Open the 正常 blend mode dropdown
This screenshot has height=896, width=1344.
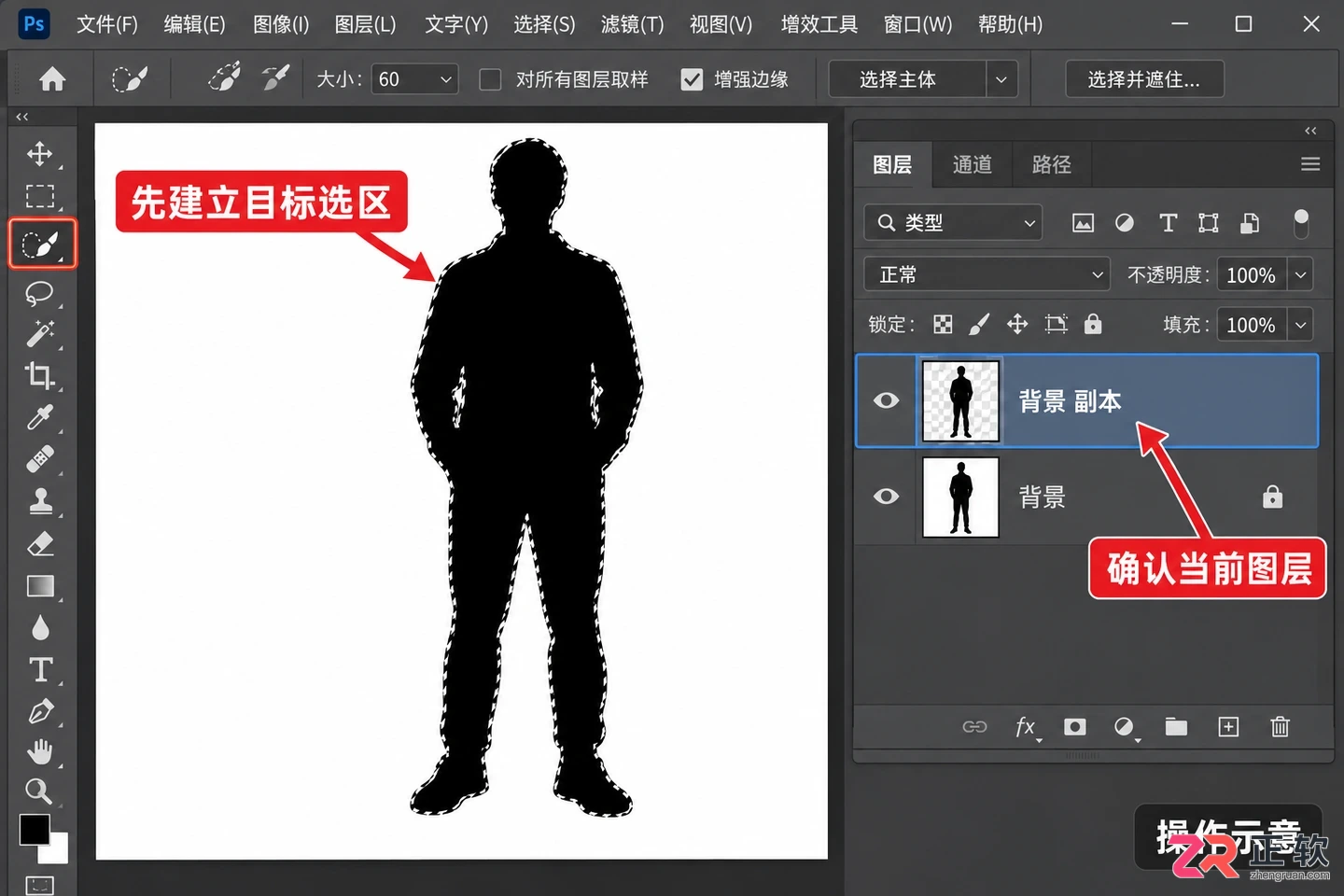click(x=987, y=274)
